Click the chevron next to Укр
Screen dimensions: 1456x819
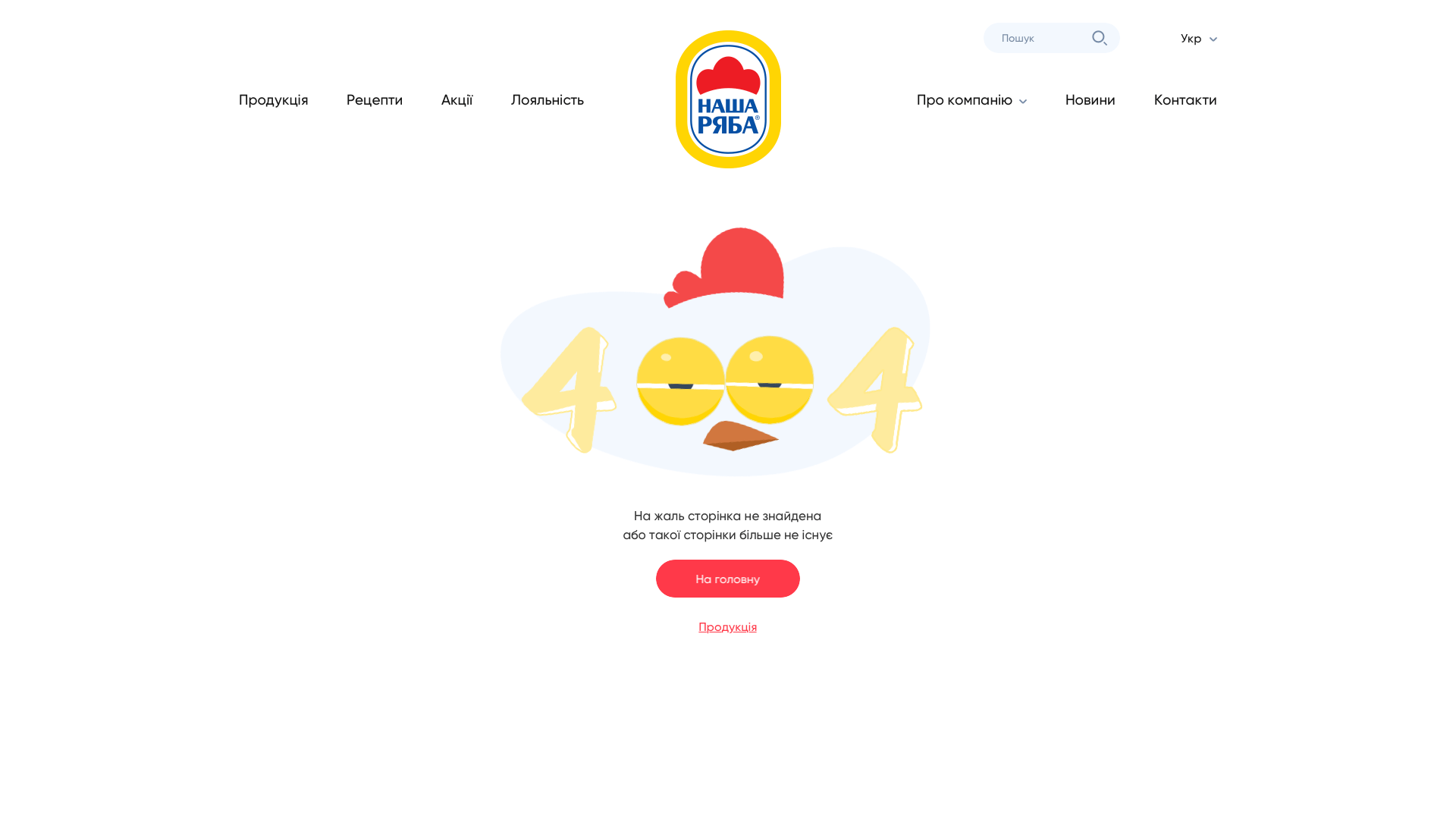coord(1213,39)
